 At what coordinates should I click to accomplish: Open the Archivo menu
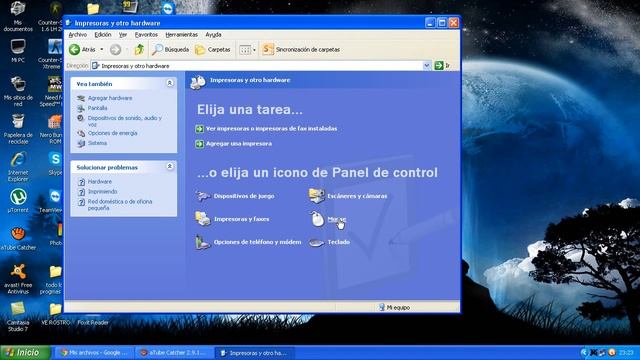coord(78,35)
